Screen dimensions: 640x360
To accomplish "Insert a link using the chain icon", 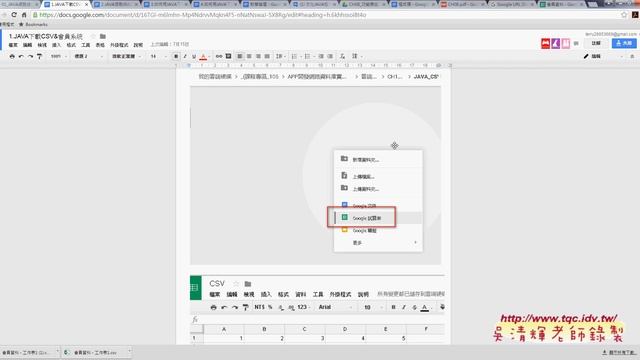I will (x=219, y=56).
